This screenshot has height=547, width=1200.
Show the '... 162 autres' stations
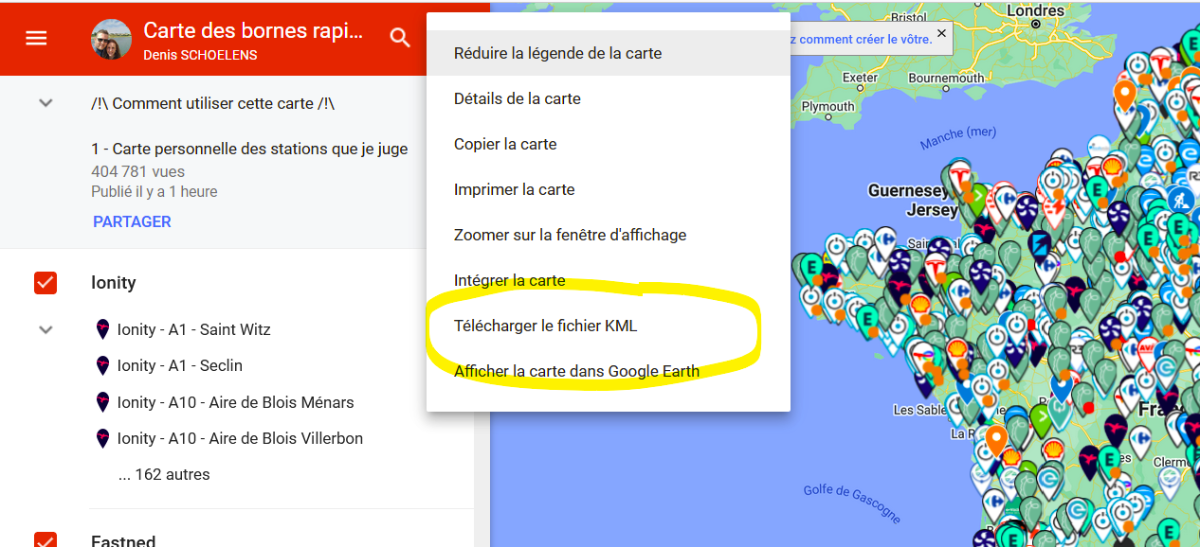point(164,474)
